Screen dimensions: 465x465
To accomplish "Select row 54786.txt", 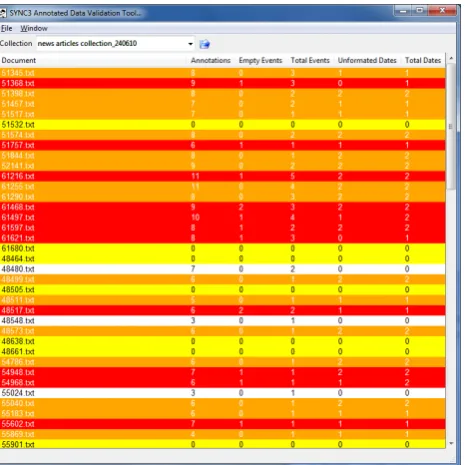I will pyautogui.click(x=223, y=362).
